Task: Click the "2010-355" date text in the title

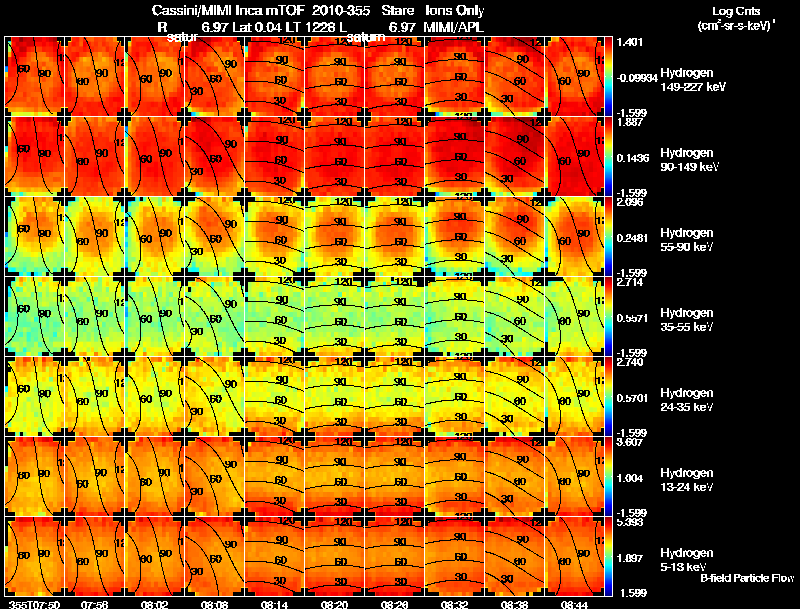Action: 341,11
